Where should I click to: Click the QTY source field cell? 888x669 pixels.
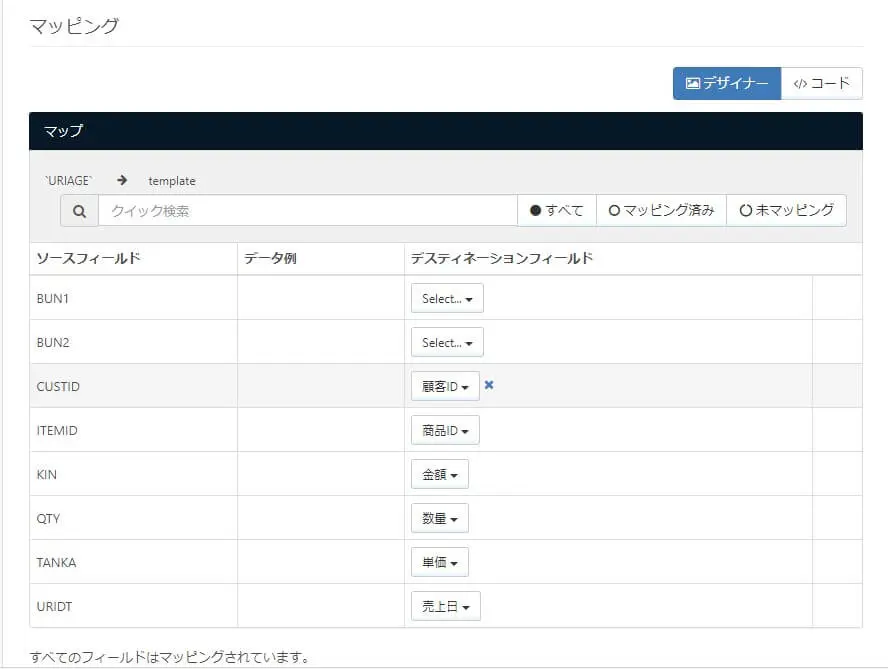[x=133, y=518]
